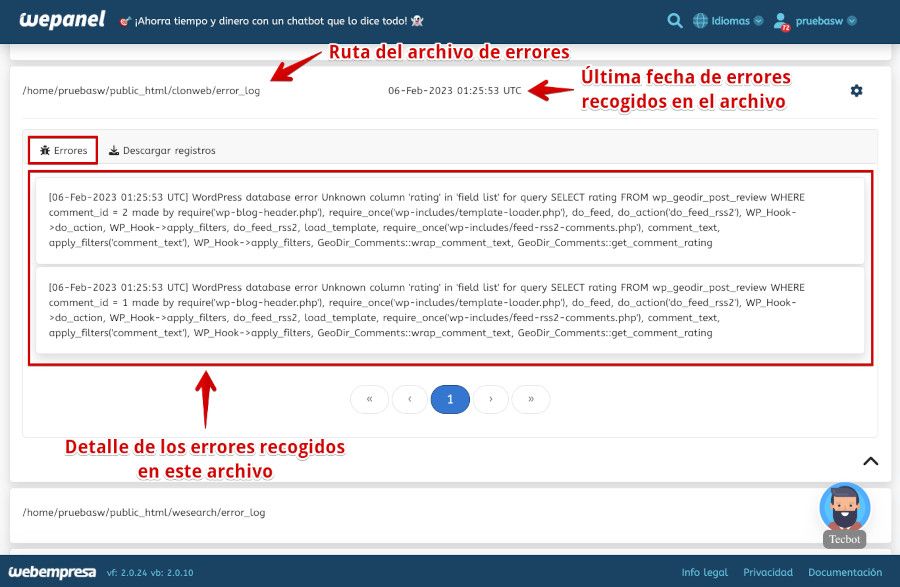Click the user avatar icon with notification badge

(x=781, y=22)
